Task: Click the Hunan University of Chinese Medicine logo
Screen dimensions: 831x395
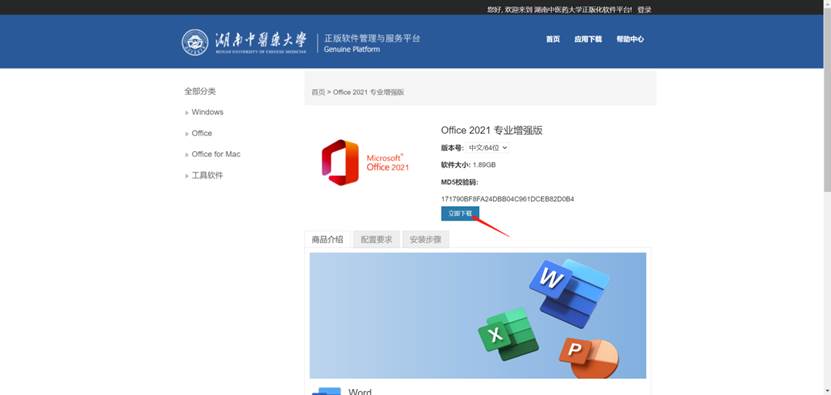Action: pos(244,42)
